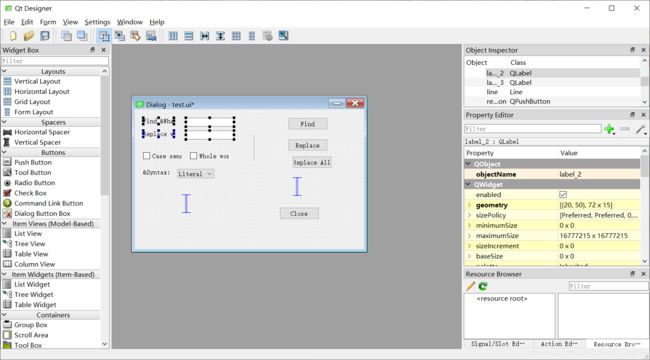Switch to Signal/Slot Editor tab
Viewport: 650px width, 360px height.
pos(497,344)
